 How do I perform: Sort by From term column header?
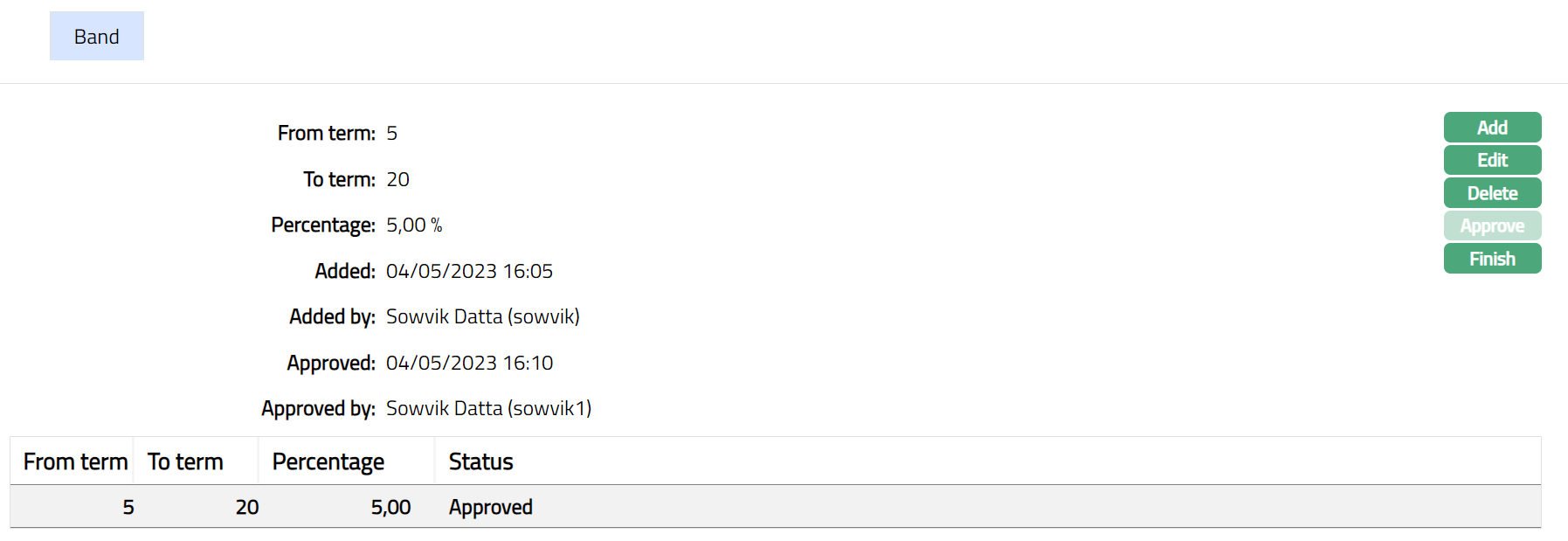(75, 461)
